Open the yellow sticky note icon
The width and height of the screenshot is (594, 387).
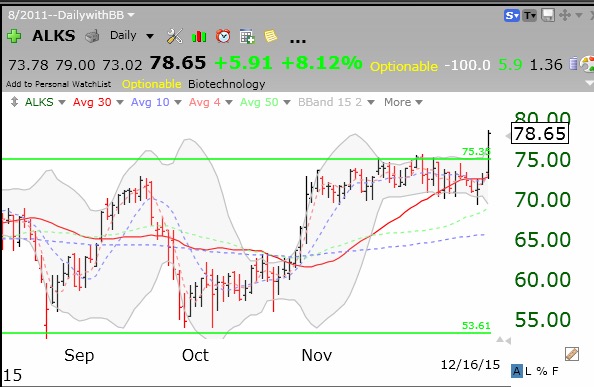[270, 36]
